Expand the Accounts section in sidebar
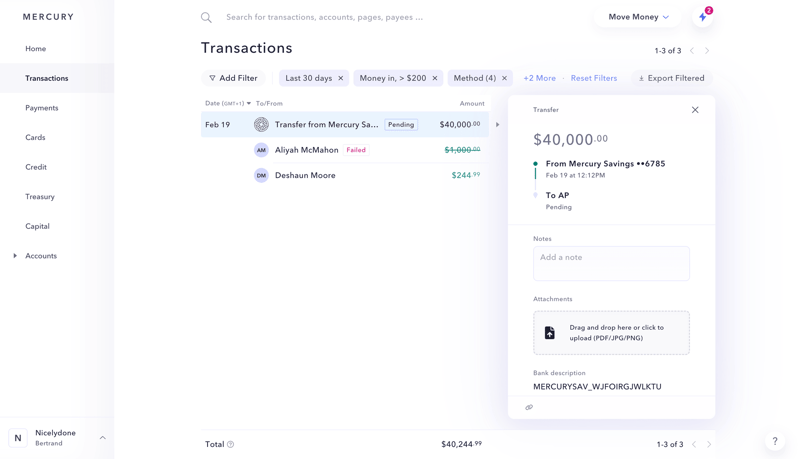Viewport: 800px width, 459px height. [15, 256]
